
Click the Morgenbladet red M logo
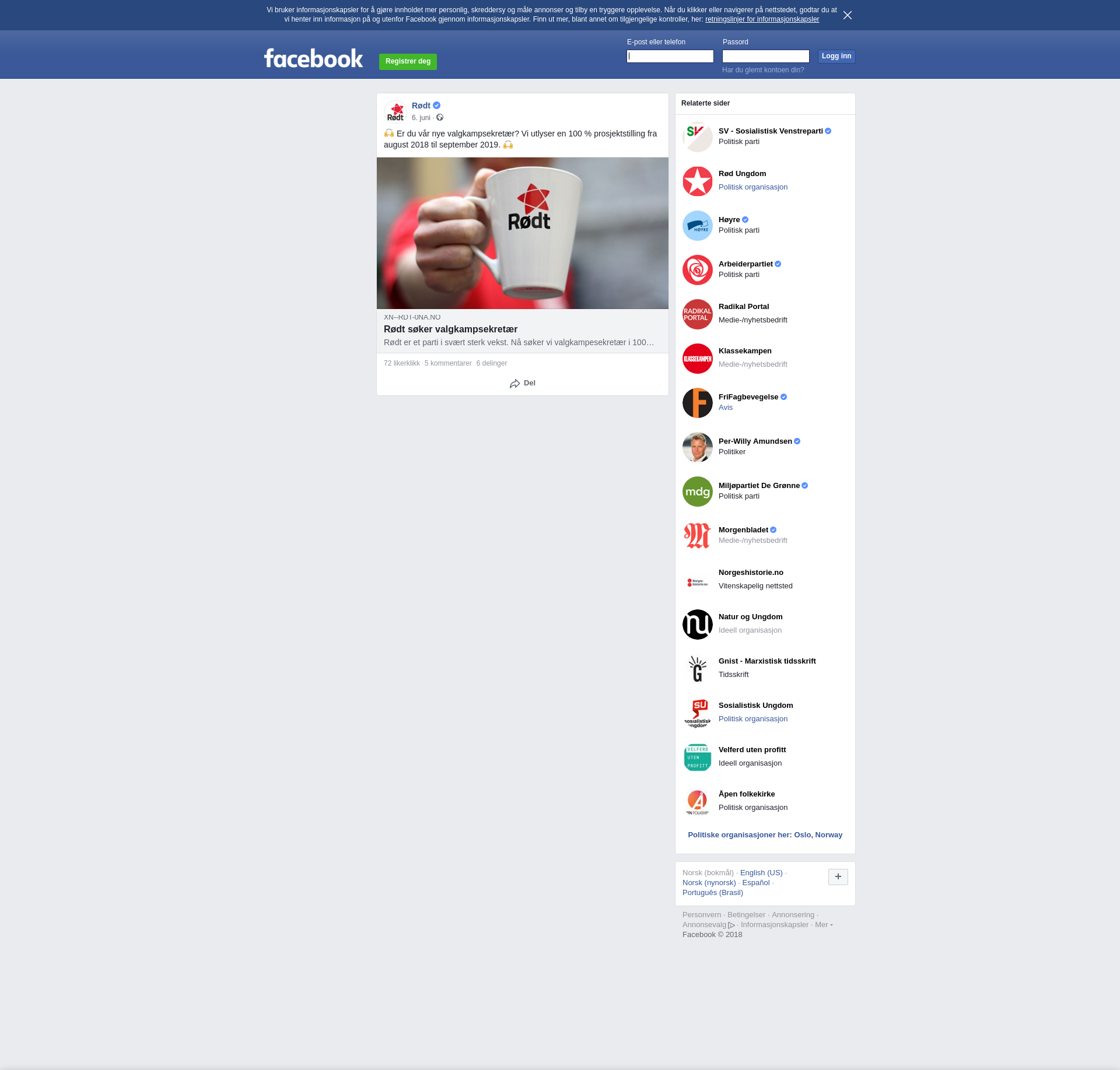point(697,536)
